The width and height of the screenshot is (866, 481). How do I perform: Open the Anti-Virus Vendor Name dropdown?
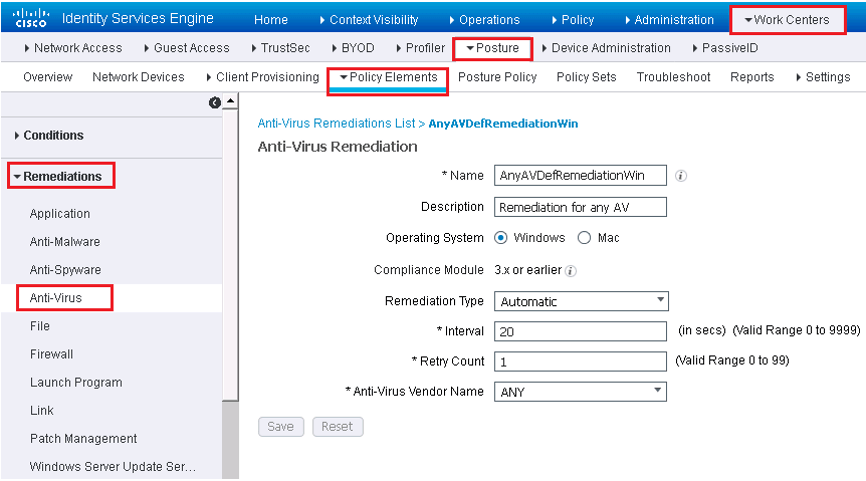click(580, 392)
